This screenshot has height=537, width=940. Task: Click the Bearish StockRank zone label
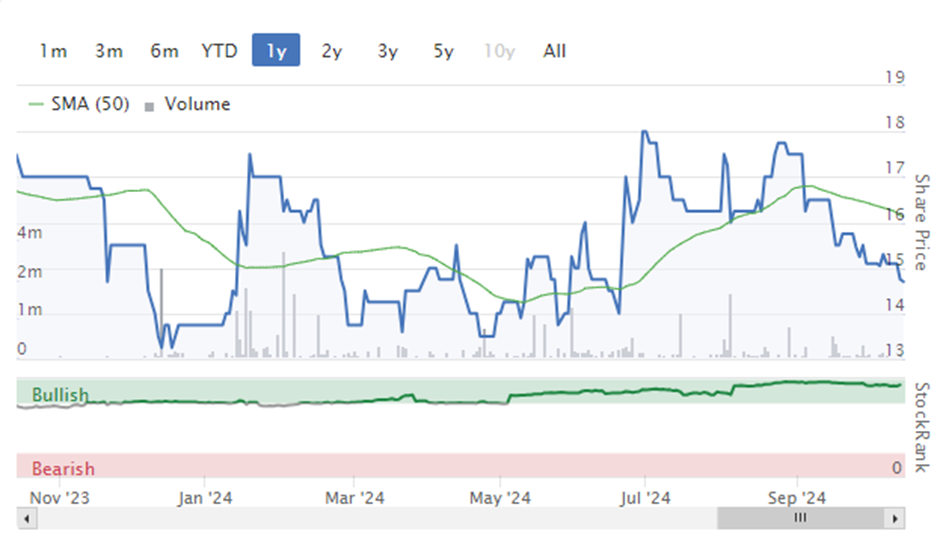tap(63, 468)
